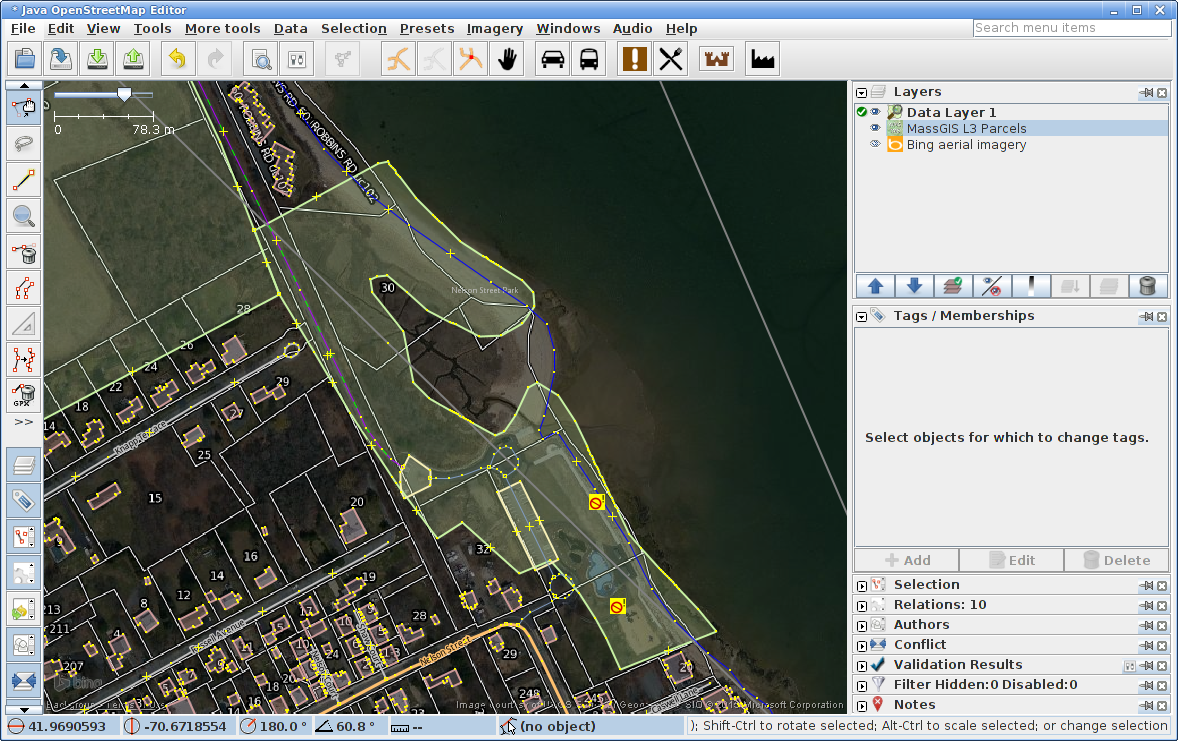Click the Undo arrow in toolbar

(177, 59)
